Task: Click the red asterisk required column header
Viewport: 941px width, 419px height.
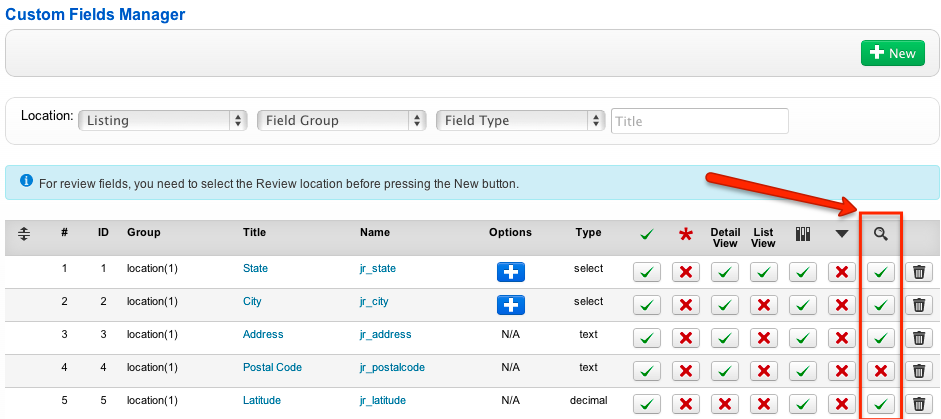Action: [686, 235]
